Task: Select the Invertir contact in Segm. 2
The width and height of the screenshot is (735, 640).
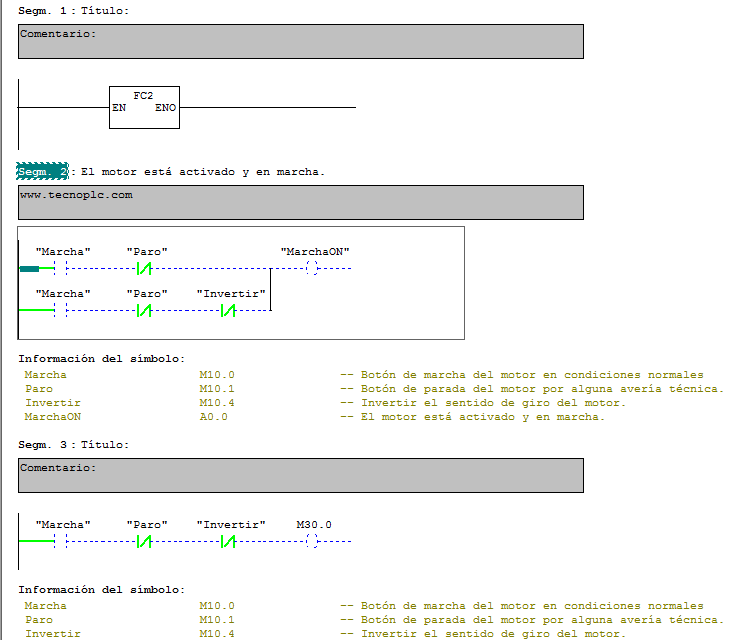Action: (x=228, y=311)
